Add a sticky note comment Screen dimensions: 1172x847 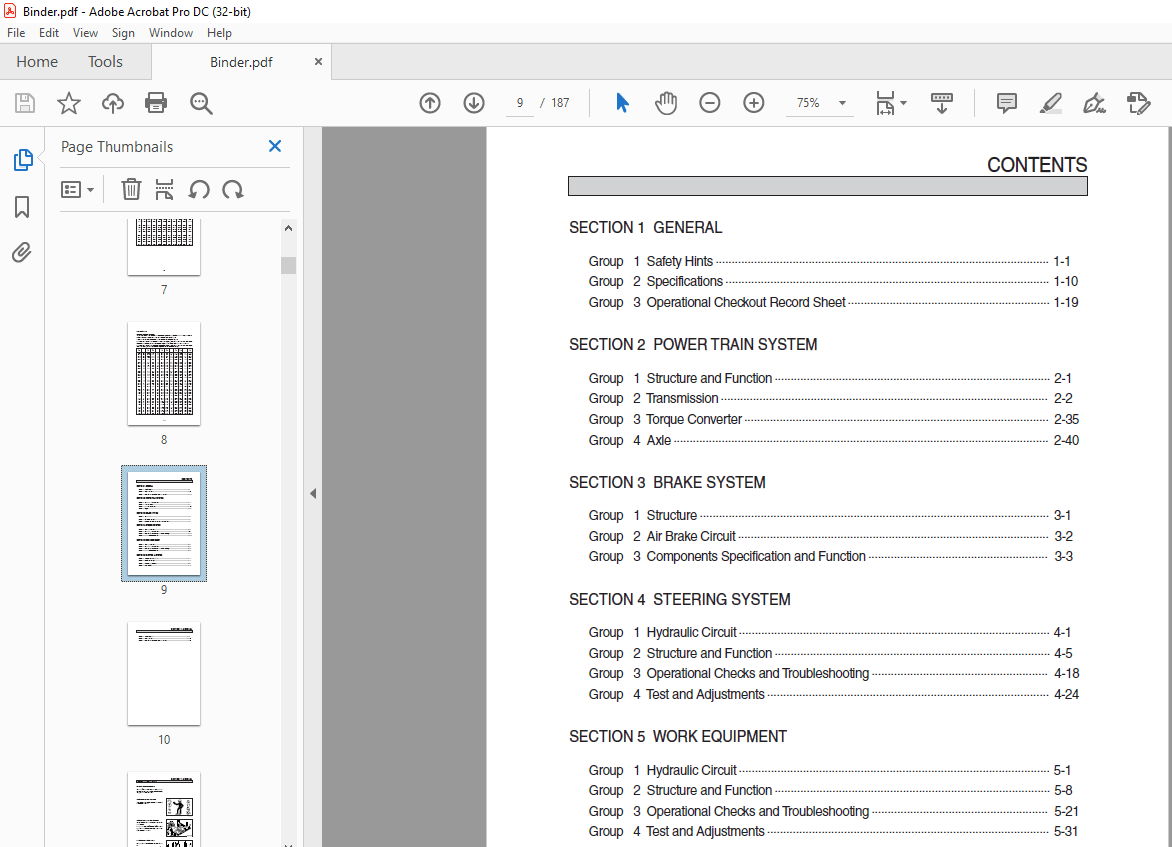1007,103
